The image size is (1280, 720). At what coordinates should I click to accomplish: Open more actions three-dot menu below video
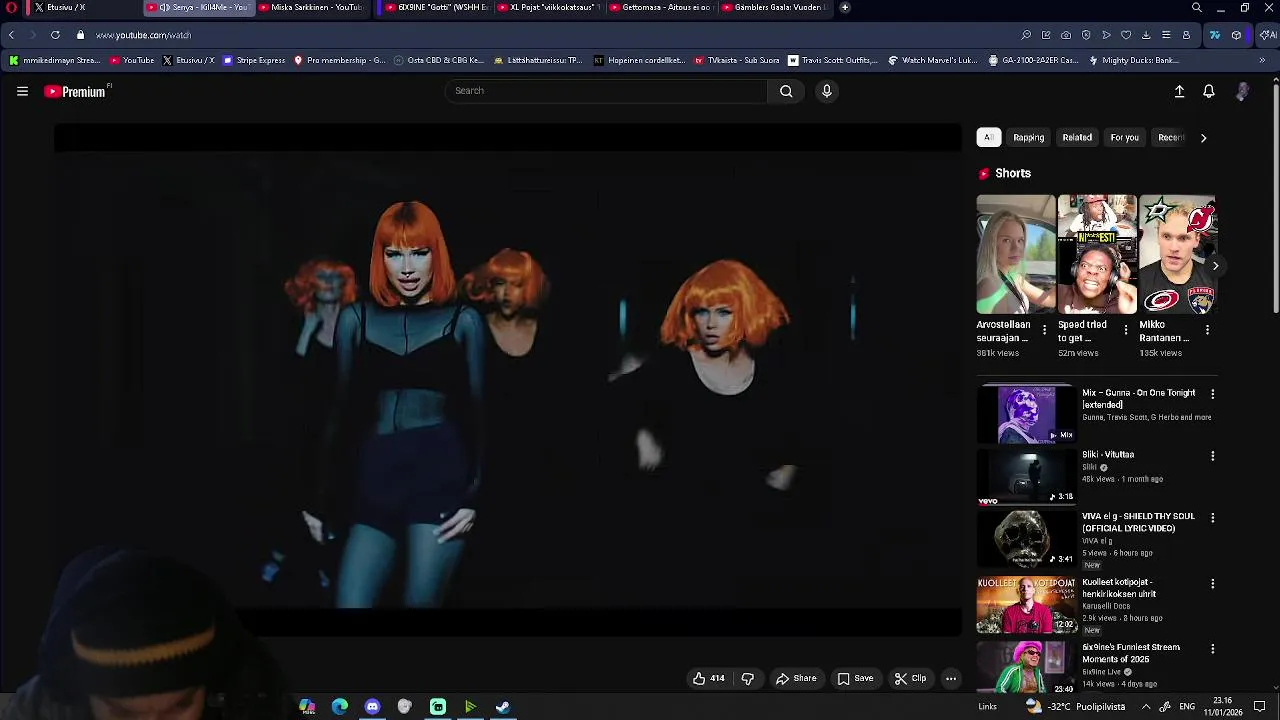point(951,678)
